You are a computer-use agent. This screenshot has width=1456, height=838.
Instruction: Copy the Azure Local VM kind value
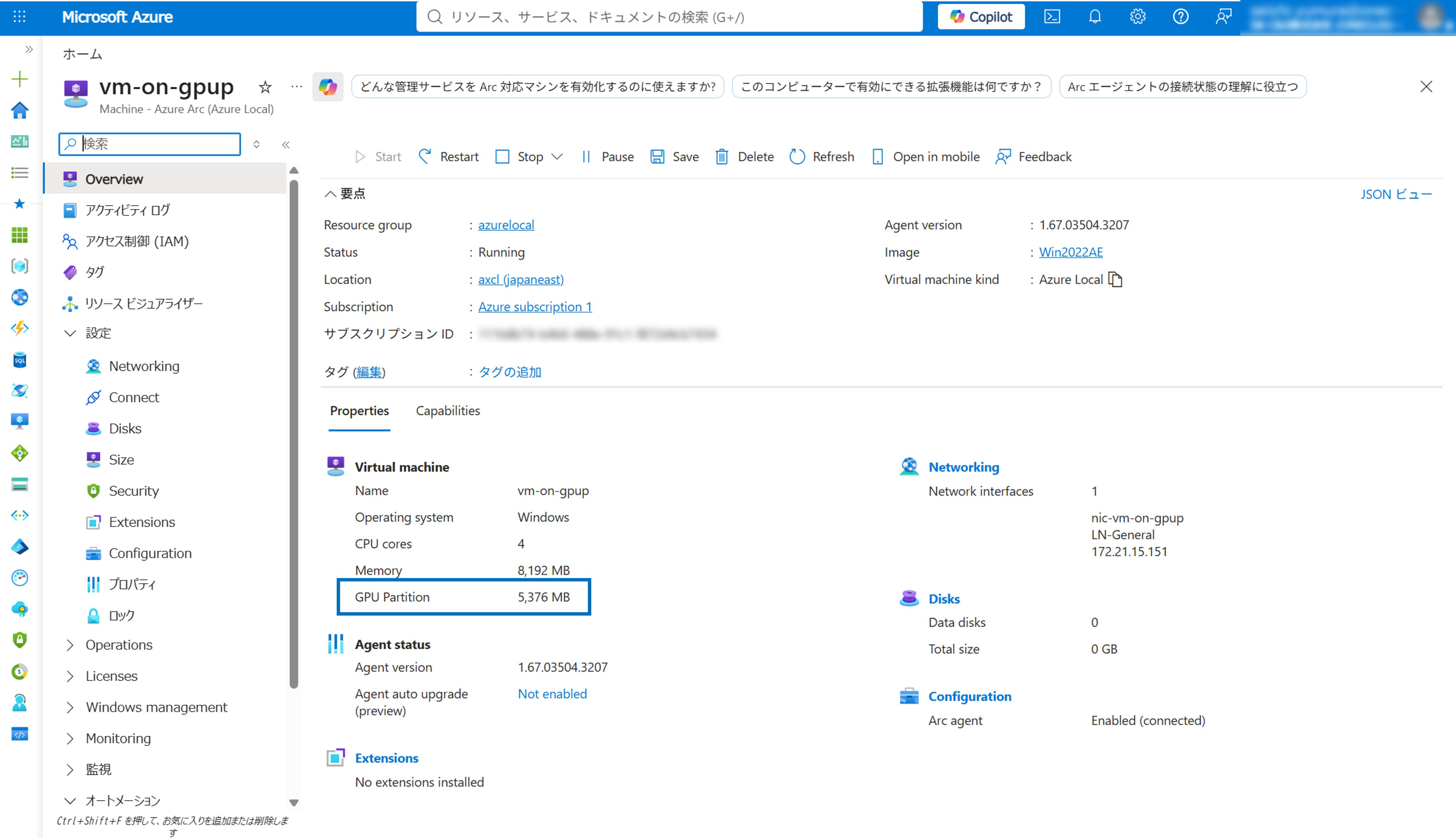tap(1115, 279)
